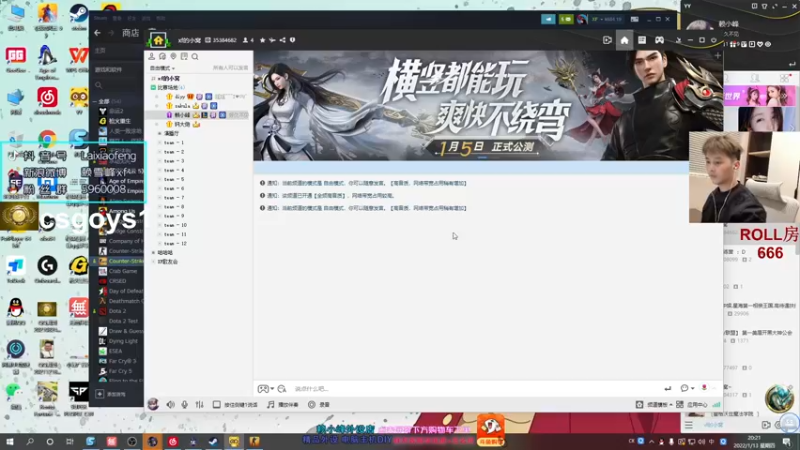
Task: Click the Steam friends green button at top
Action: (566, 19)
